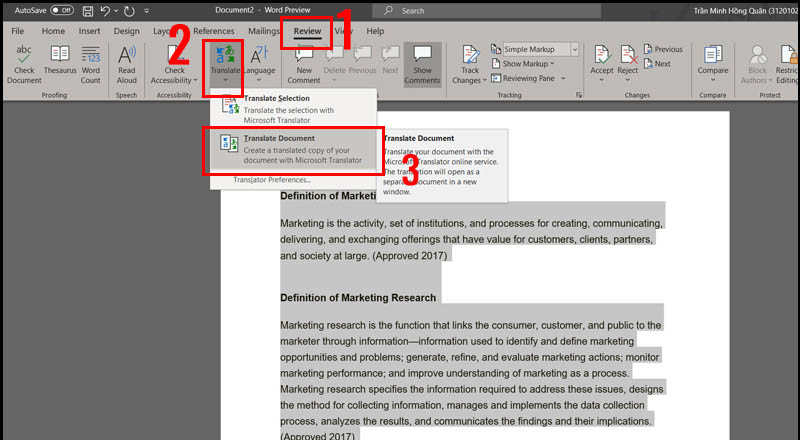Screen dimensions: 800x440
Task: Select the Review tab
Action: click(x=307, y=31)
